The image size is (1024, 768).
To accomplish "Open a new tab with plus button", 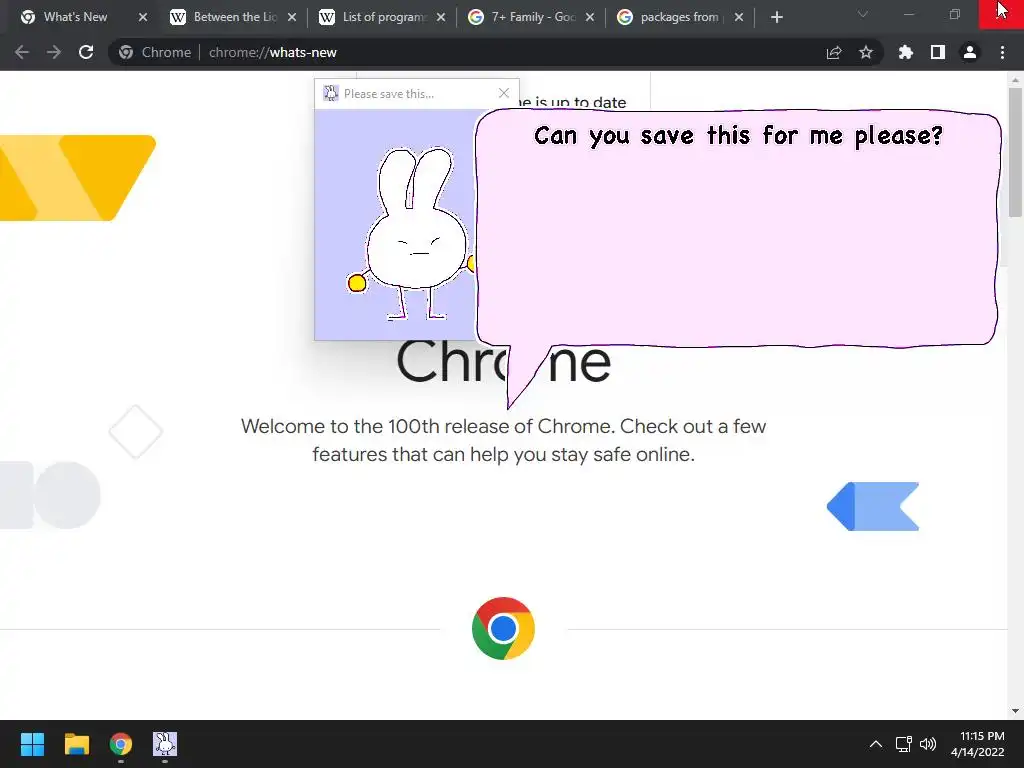I will click(776, 17).
